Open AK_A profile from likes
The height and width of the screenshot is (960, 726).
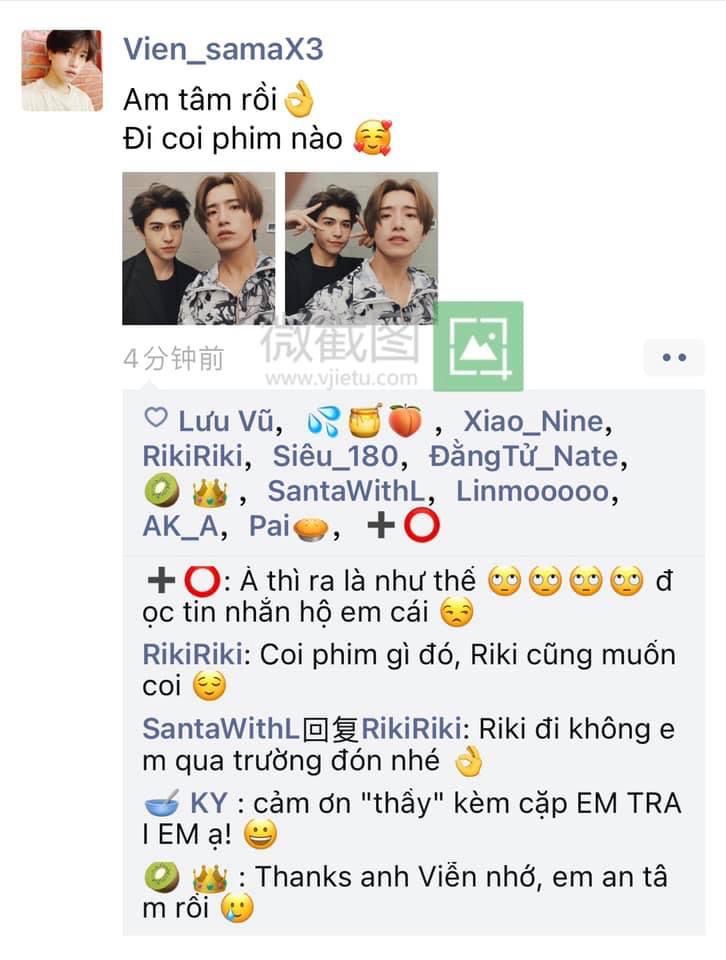pyautogui.click(x=181, y=526)
